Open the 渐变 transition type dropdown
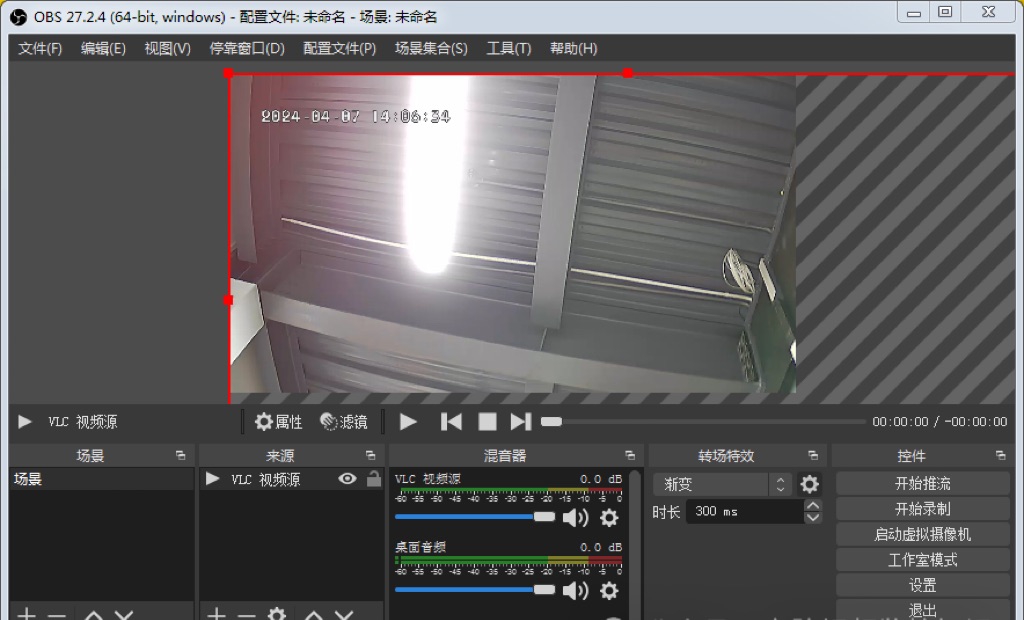 (x=722, y=485)
